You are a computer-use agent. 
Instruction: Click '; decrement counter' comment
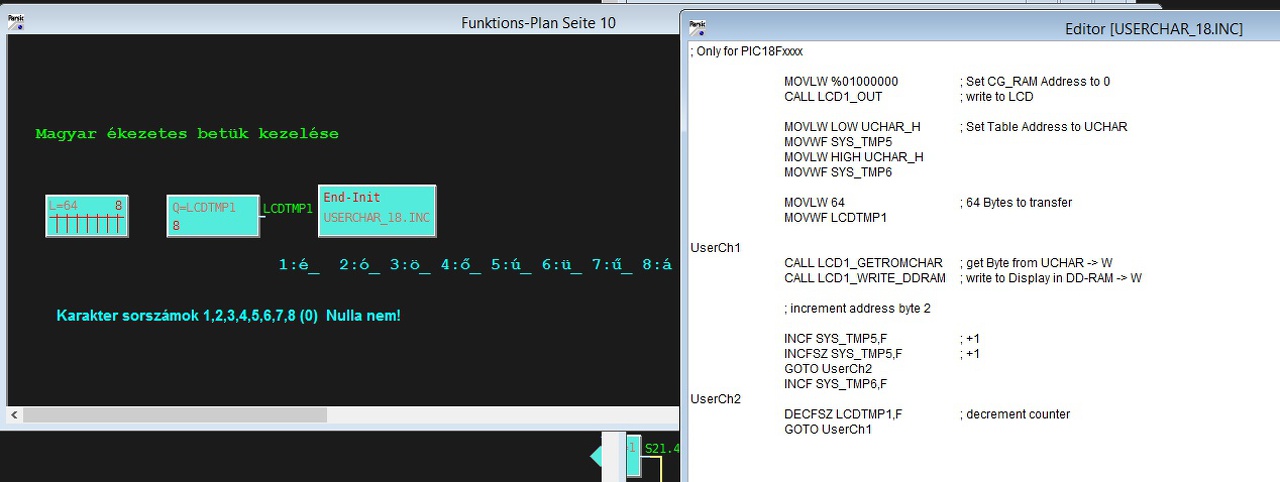coord(1014,414)
